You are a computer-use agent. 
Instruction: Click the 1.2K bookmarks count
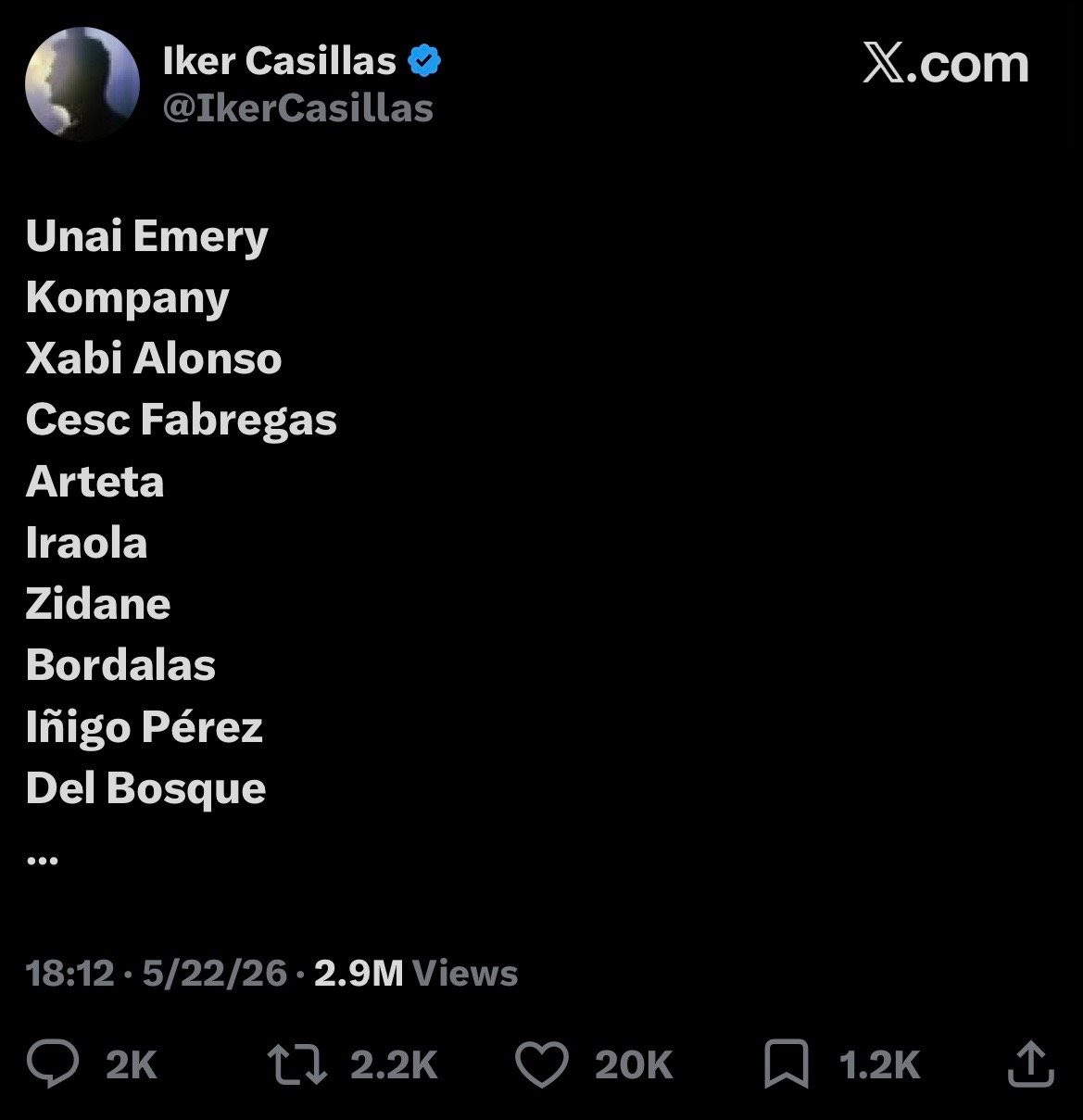[879, 1065]
